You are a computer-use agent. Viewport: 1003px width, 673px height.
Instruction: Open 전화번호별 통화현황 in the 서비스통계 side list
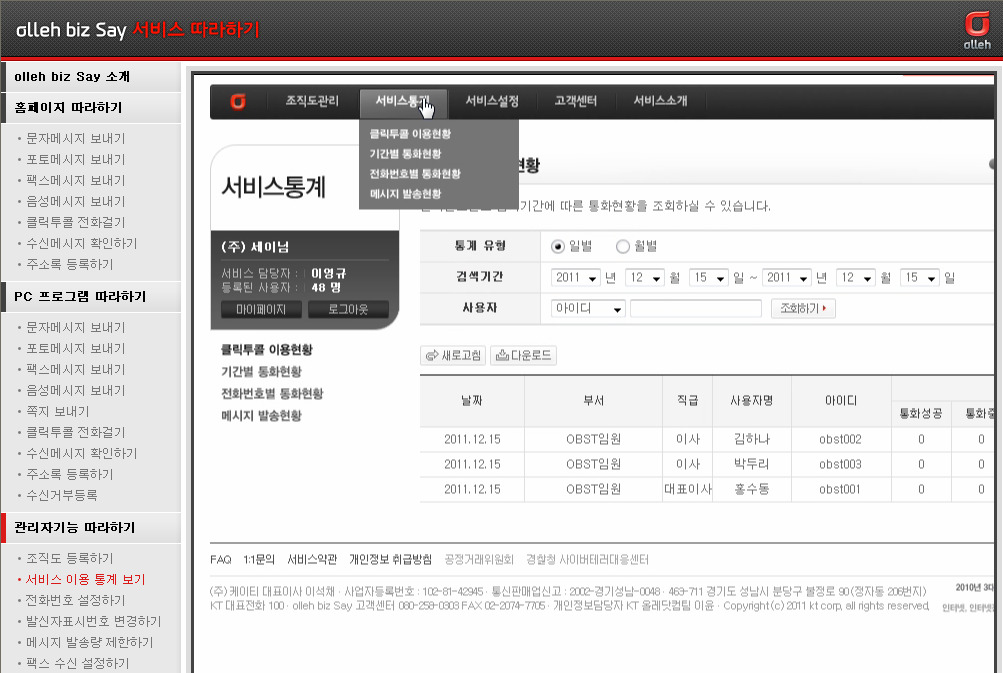click(x=272, y=393)
